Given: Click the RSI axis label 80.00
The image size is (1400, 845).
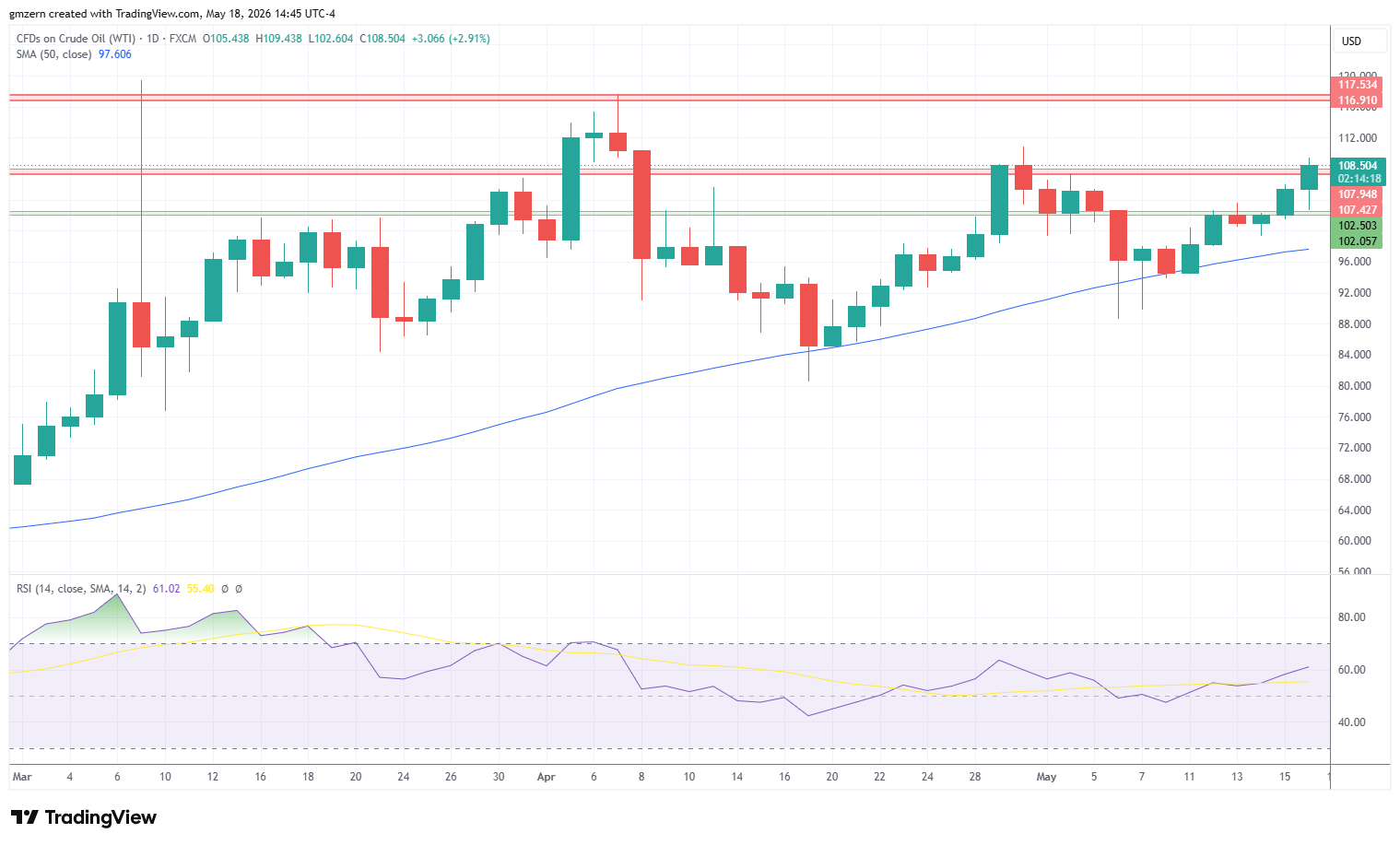Looking at the screenshot, I should point(1351,617).
